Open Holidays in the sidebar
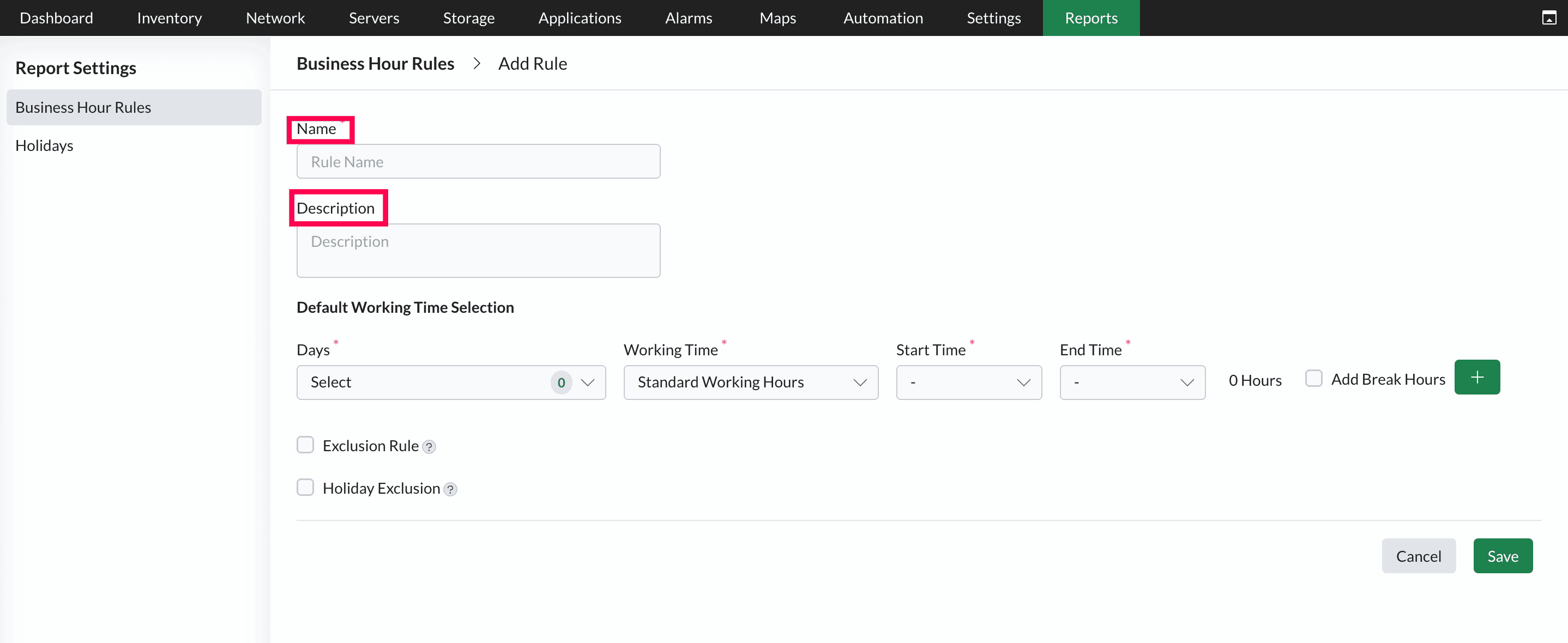Image resolution: width=1568 pixels, height=643 pixels. pos(44,145)
